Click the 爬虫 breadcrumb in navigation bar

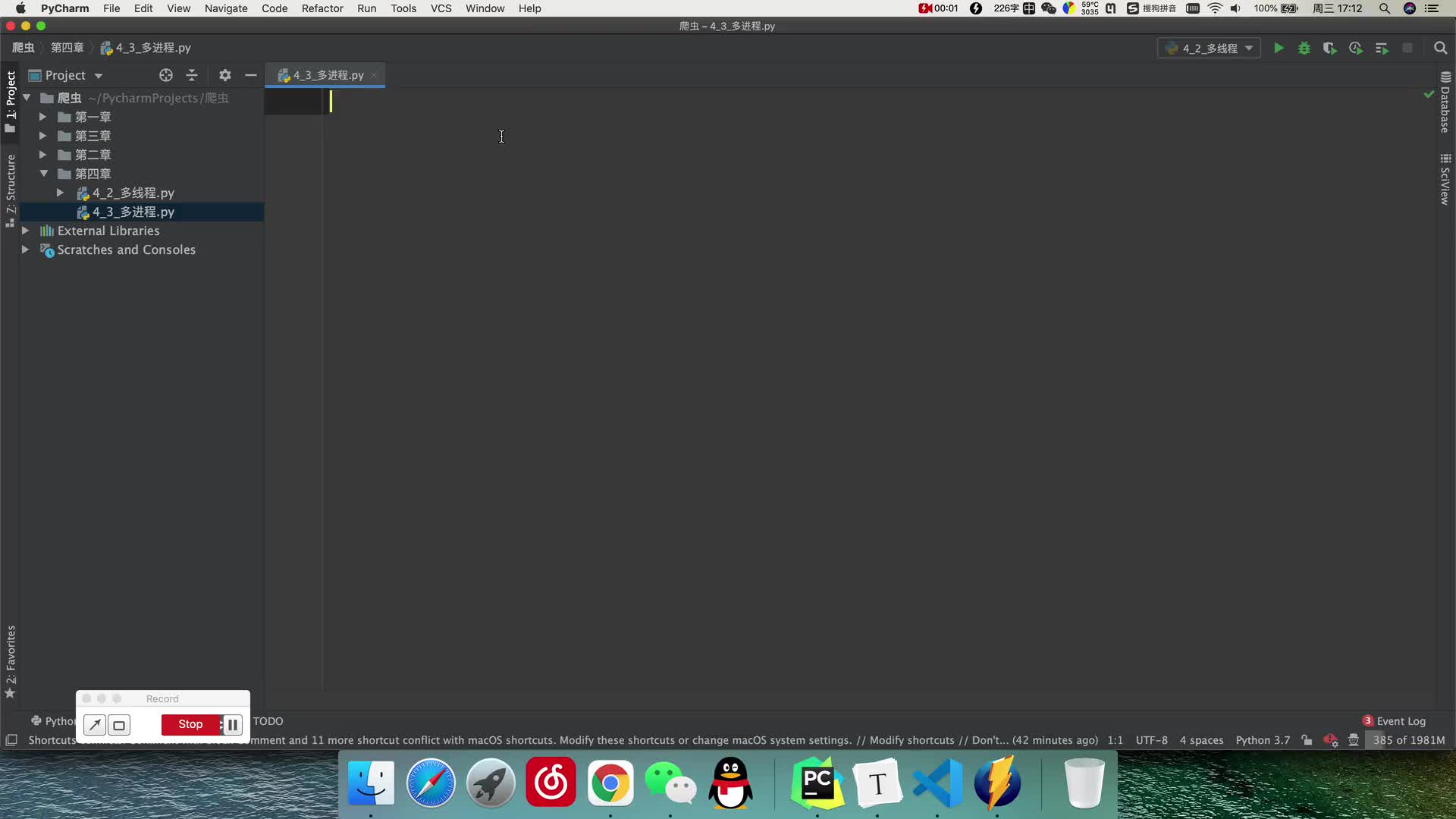(x=24, y=48)
